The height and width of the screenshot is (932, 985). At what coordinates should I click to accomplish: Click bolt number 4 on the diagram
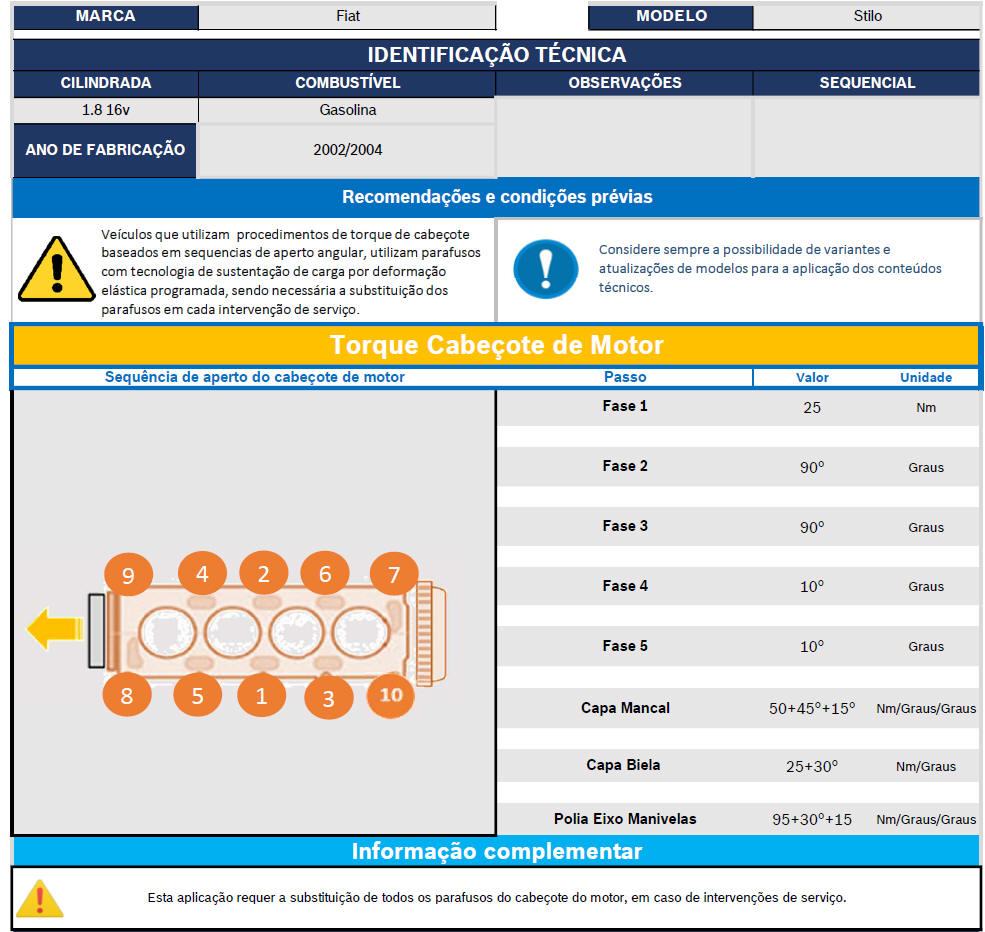202,574
